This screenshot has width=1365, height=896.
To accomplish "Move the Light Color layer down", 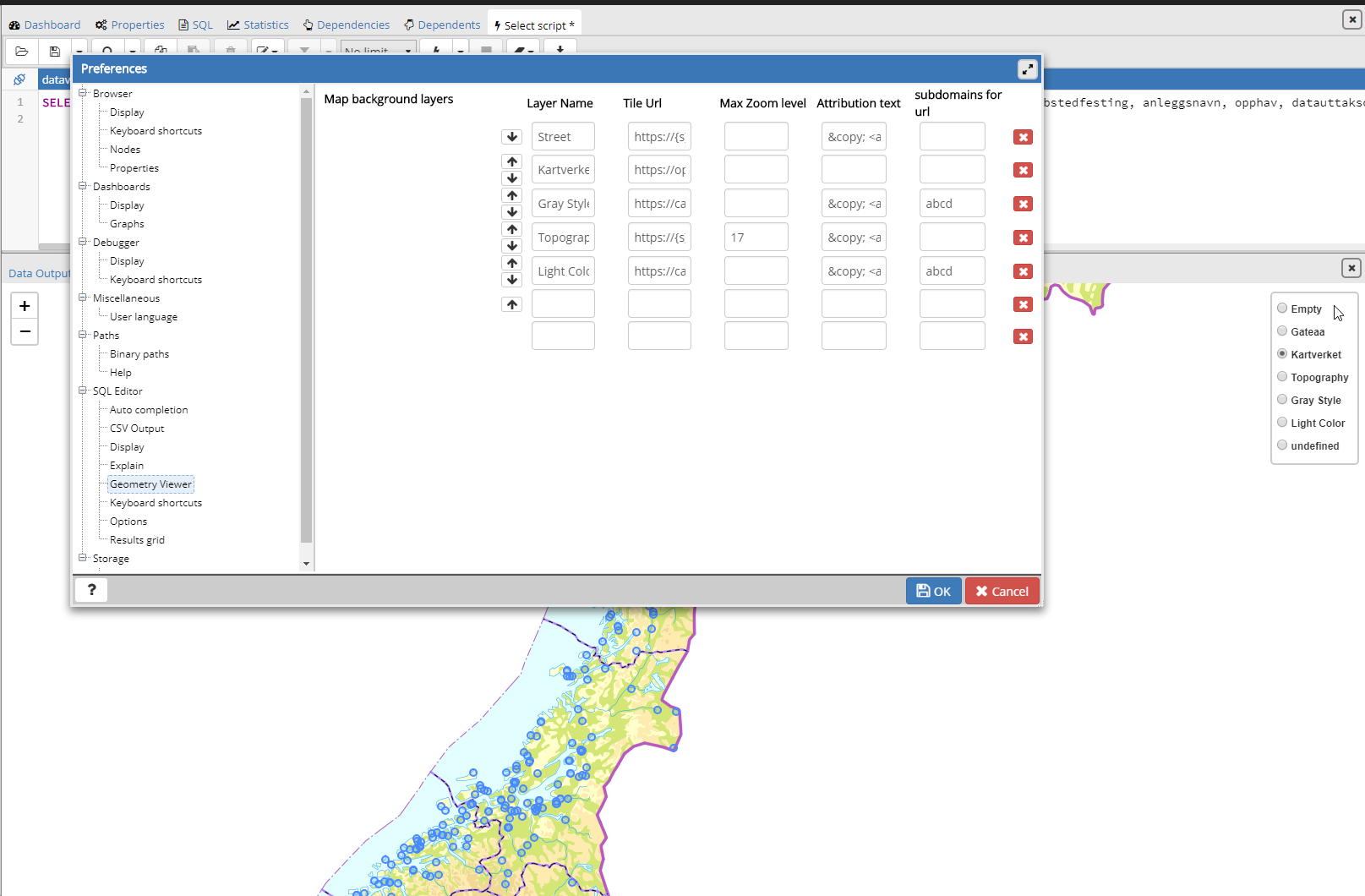I will coord(511,280).
